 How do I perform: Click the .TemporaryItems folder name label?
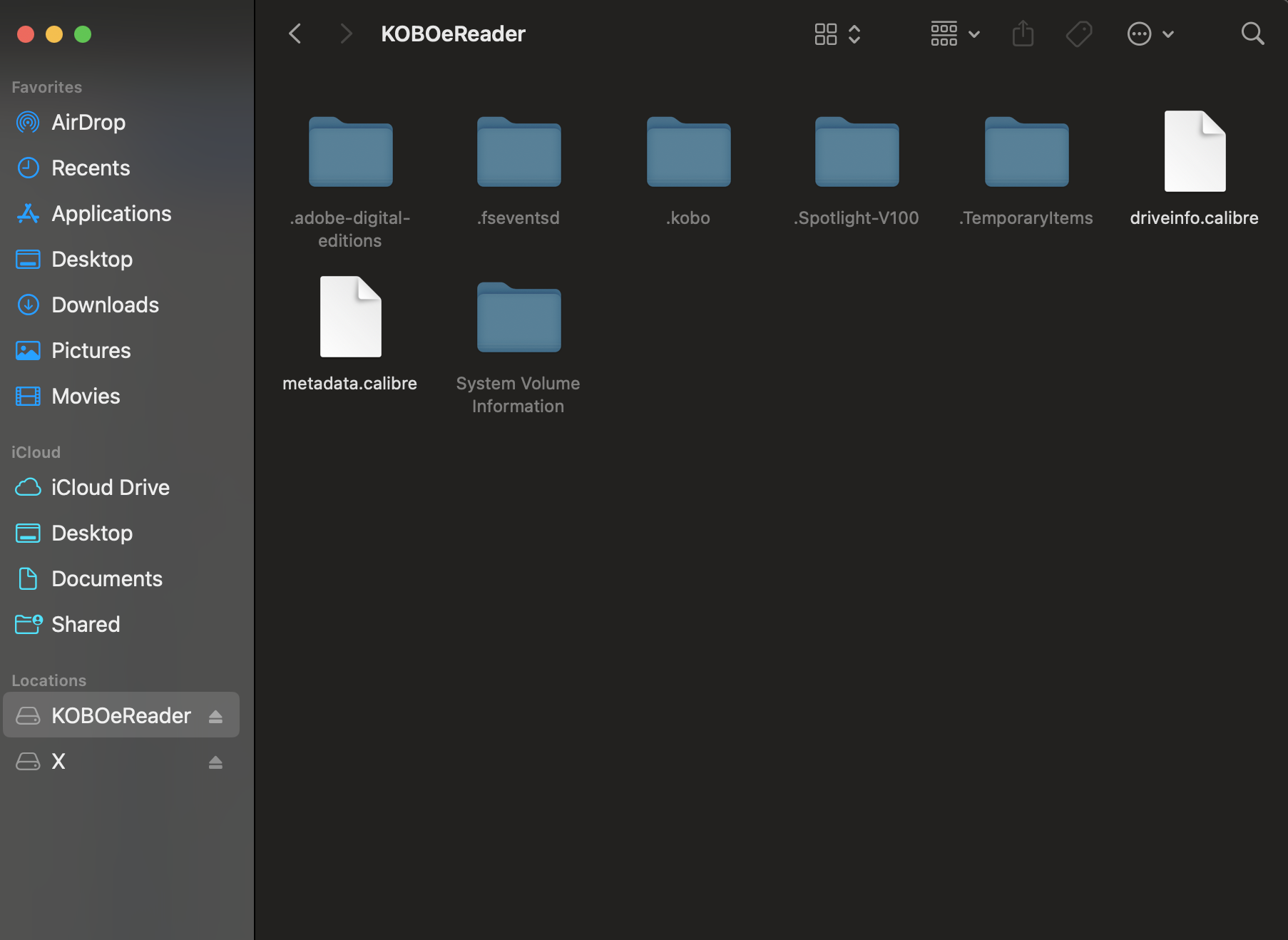click(x=1026, y=218)
